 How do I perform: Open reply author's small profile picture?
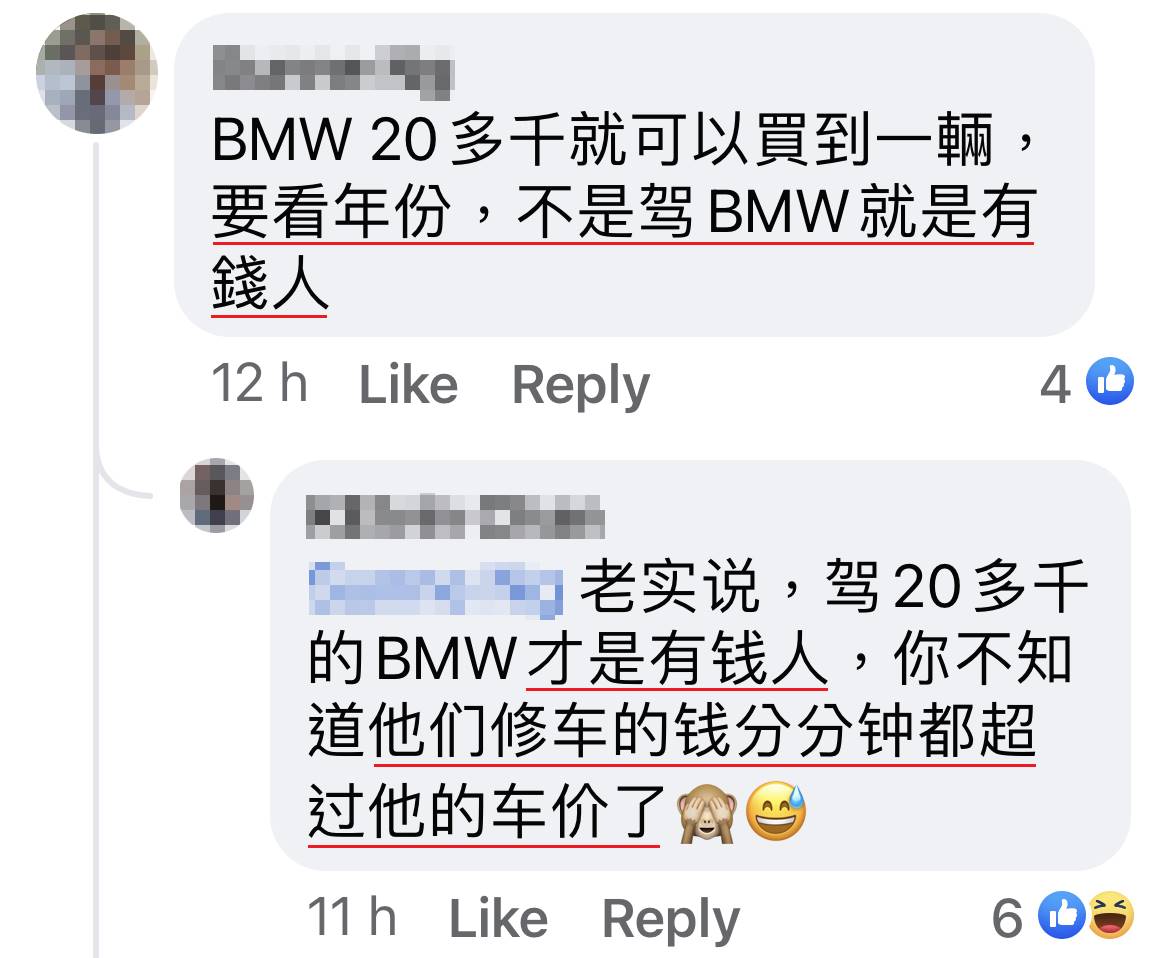[216, 495]
